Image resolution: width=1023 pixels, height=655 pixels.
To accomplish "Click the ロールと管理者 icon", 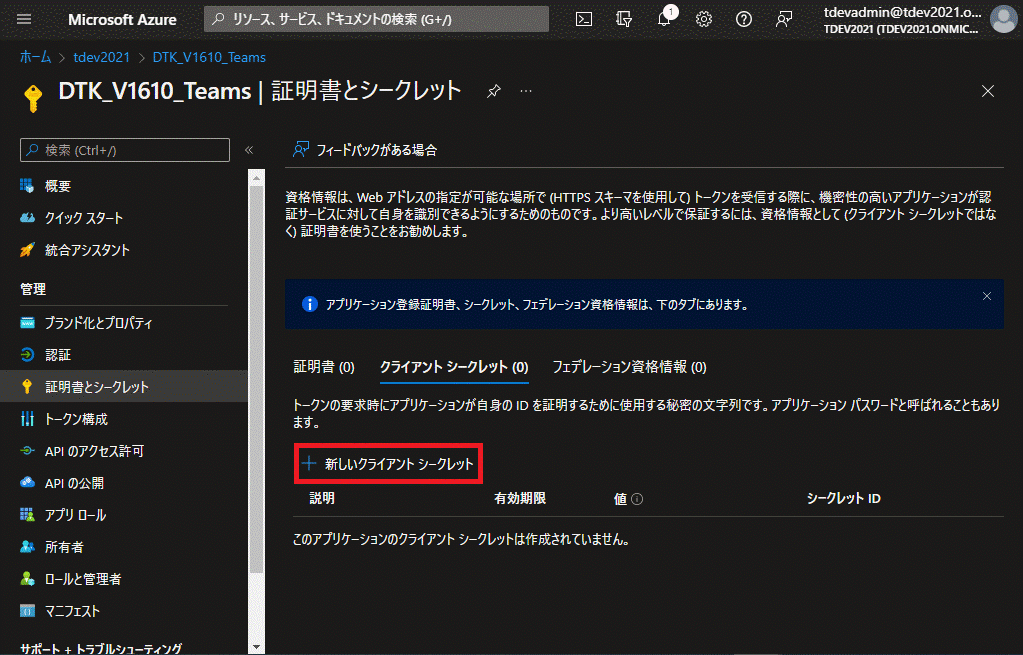I will [27, 579].
